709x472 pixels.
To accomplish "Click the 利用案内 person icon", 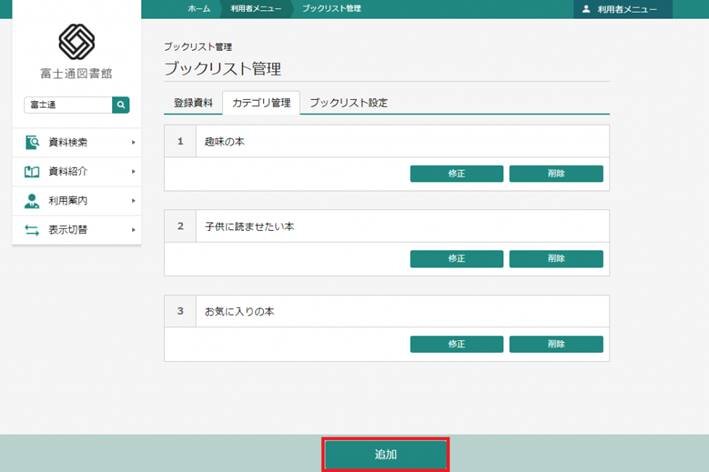I will (32, 201).
